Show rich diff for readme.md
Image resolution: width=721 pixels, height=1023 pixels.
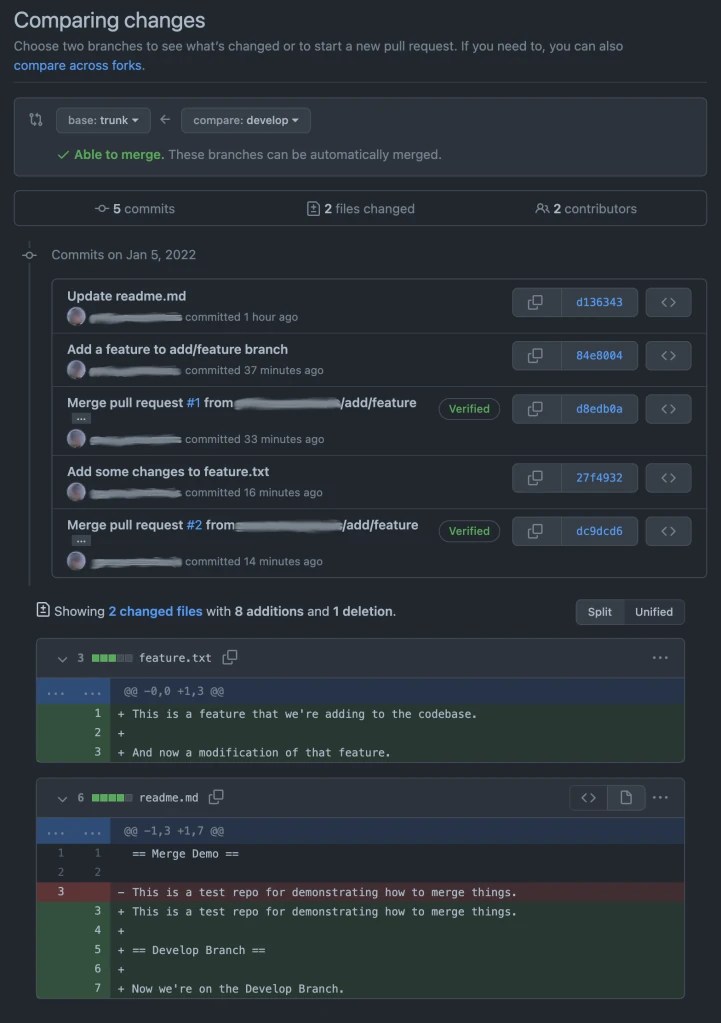[x=626, y=797]
